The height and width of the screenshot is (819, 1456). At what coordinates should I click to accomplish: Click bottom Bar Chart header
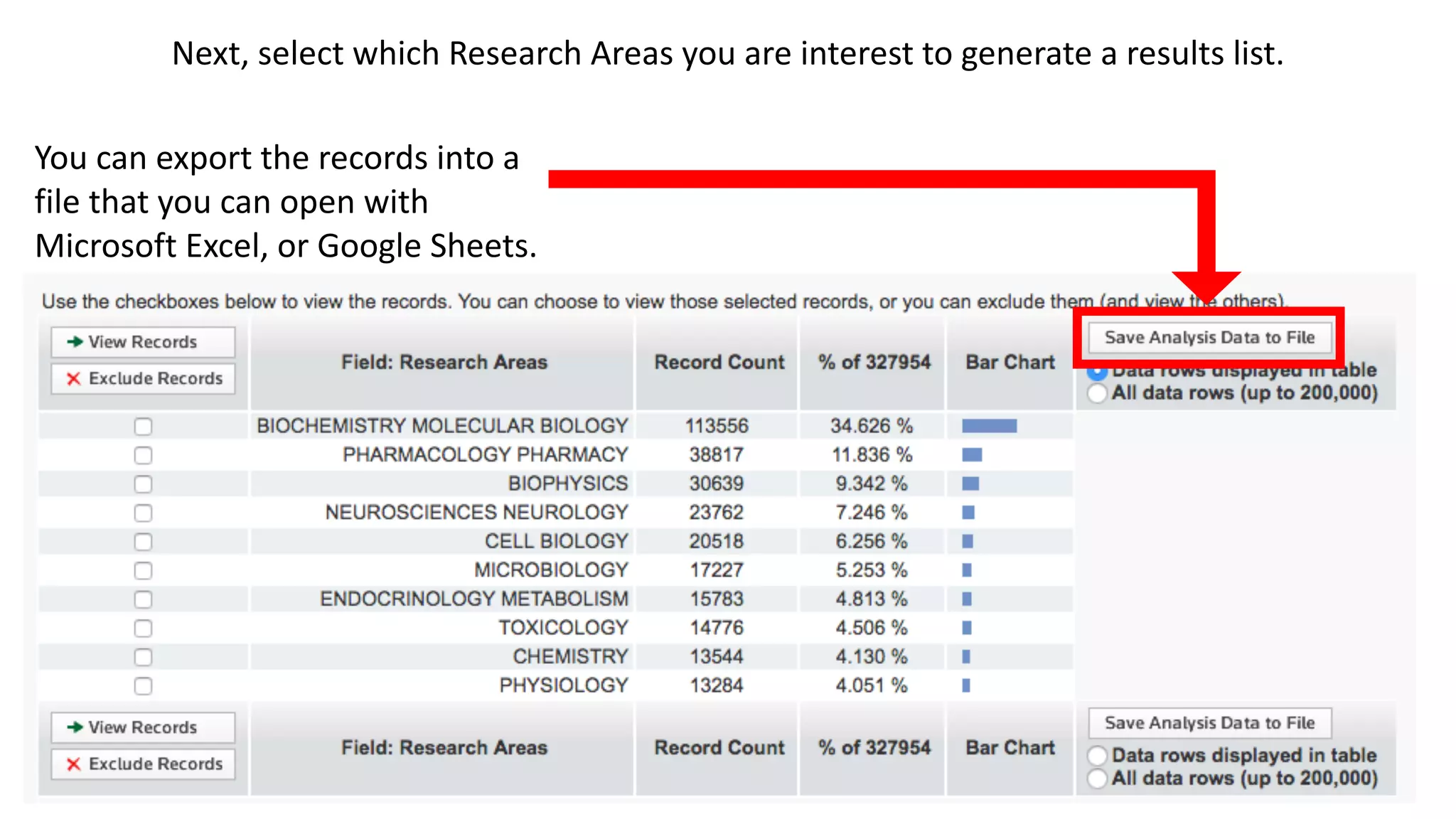coord(1010,748)
